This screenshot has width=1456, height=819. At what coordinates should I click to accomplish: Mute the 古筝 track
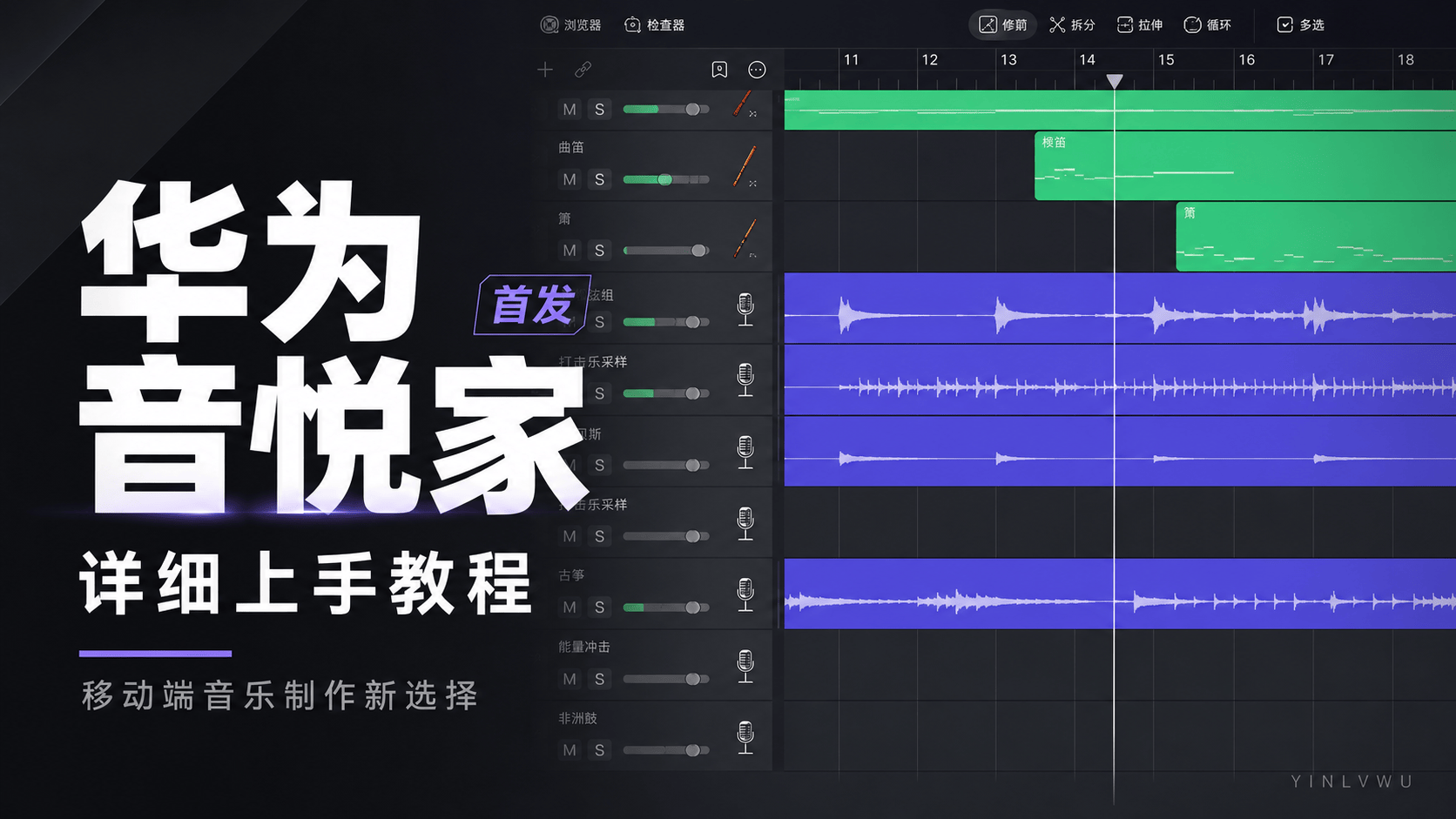pyautogui.click(x=570, y=608)
